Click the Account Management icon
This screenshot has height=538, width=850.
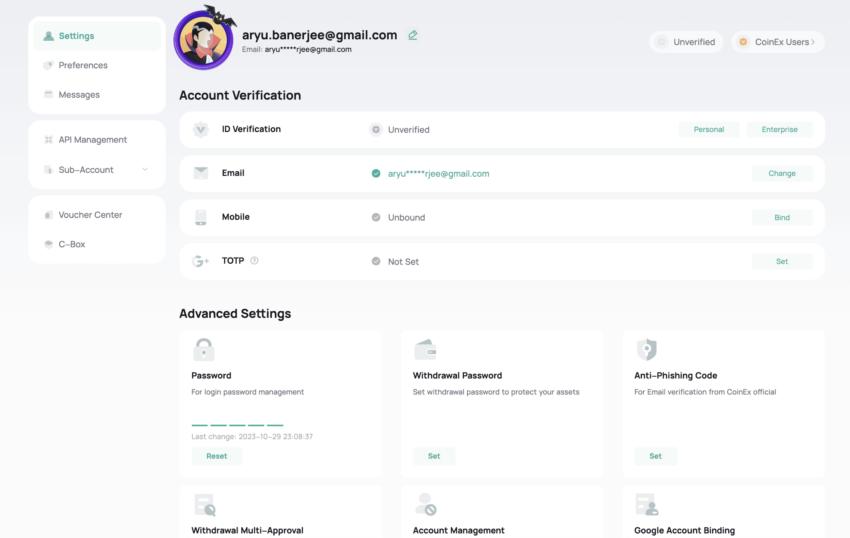click(x=426, y=504)
